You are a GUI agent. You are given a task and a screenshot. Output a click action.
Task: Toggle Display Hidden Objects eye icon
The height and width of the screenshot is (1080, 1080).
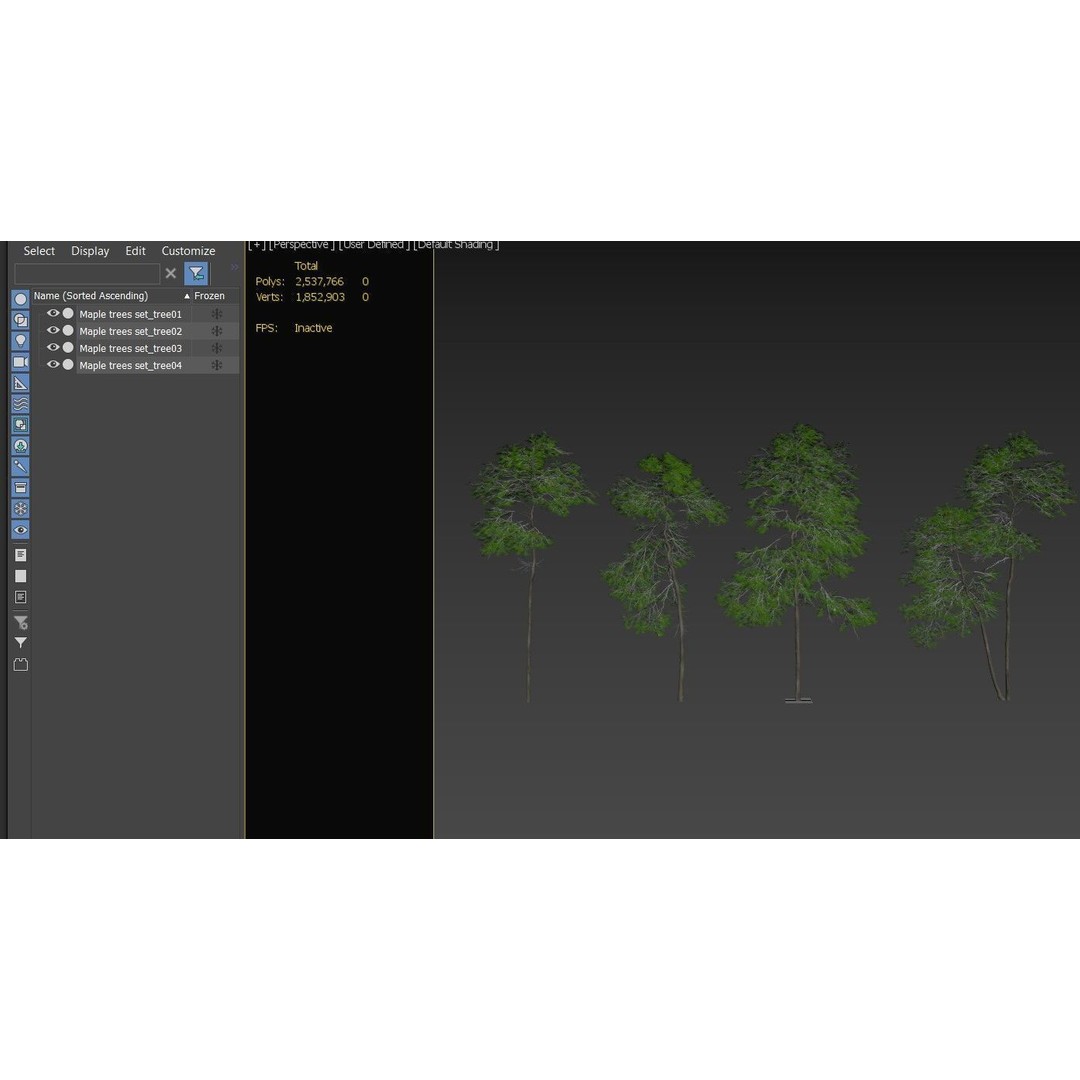pyautogui.click(x=21, y=530)
